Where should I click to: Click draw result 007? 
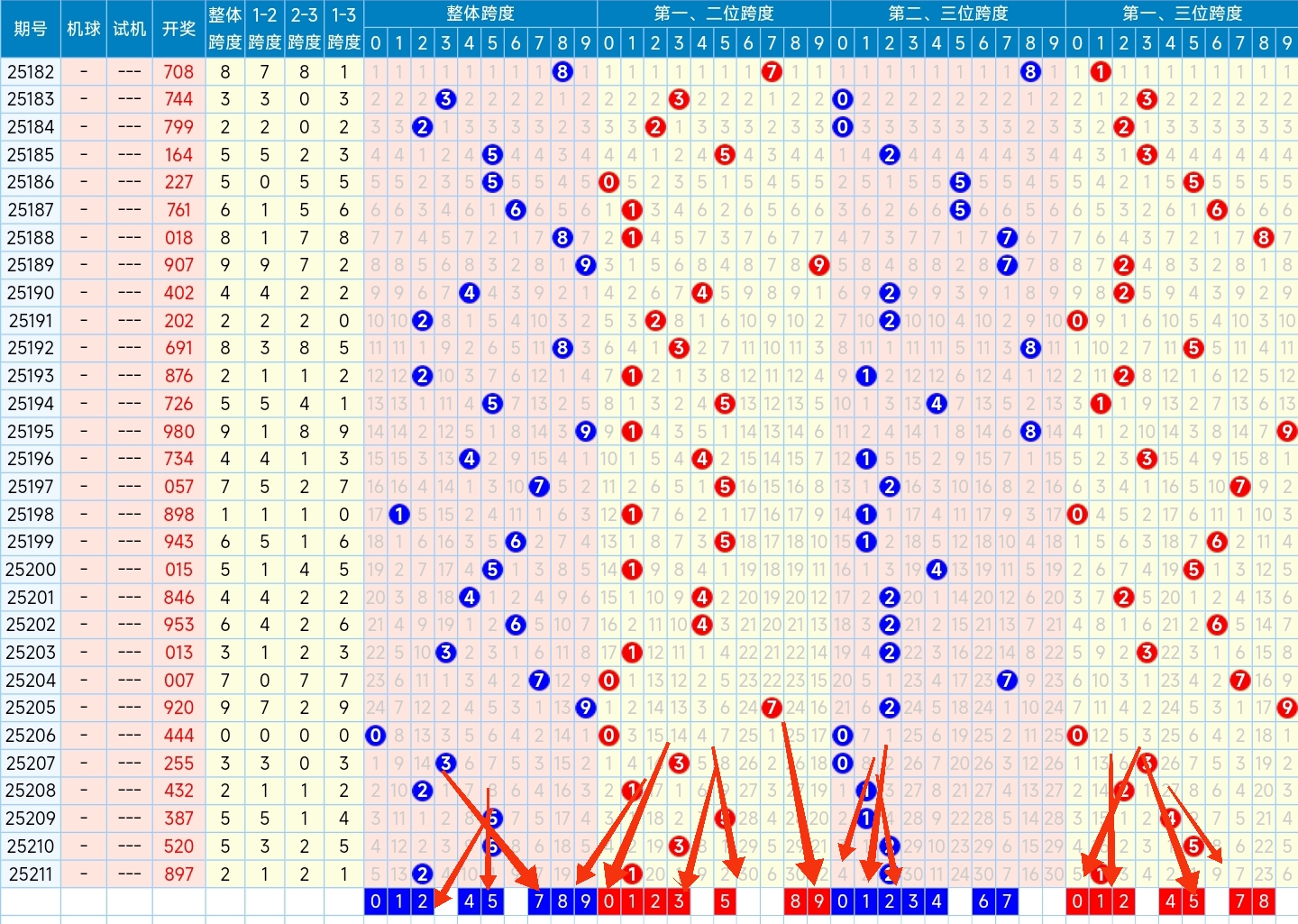pyautogui.click(x=178, y=681)
